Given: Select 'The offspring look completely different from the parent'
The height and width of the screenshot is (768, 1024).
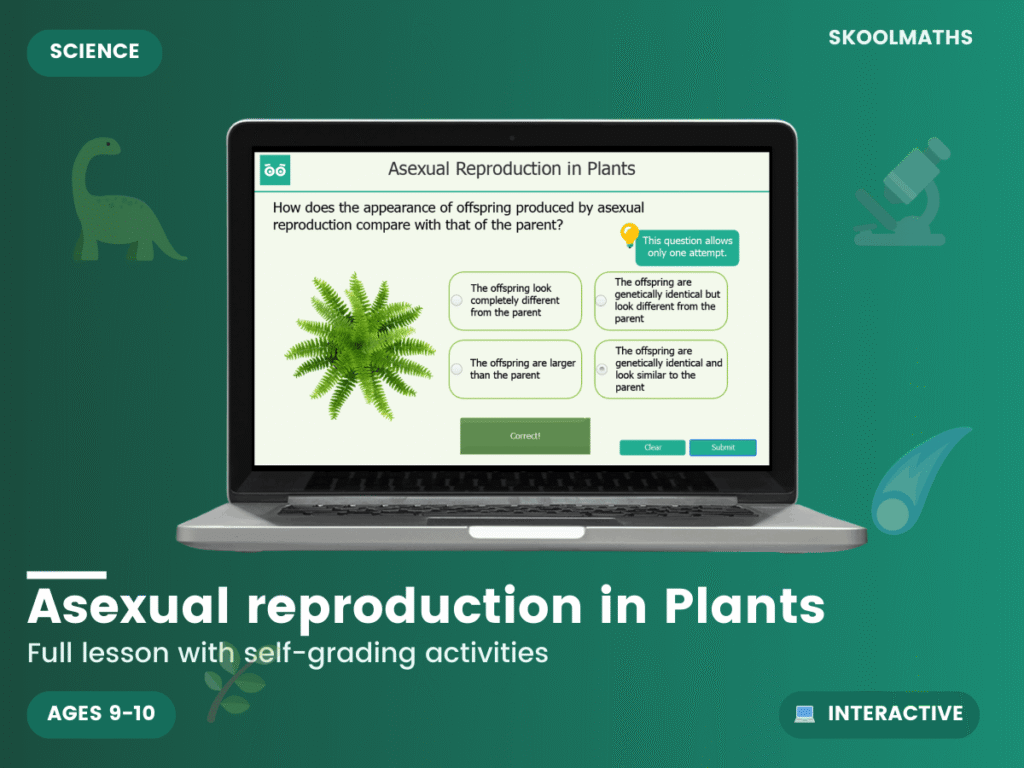Looking at the screenshot, I should [515, 301].
